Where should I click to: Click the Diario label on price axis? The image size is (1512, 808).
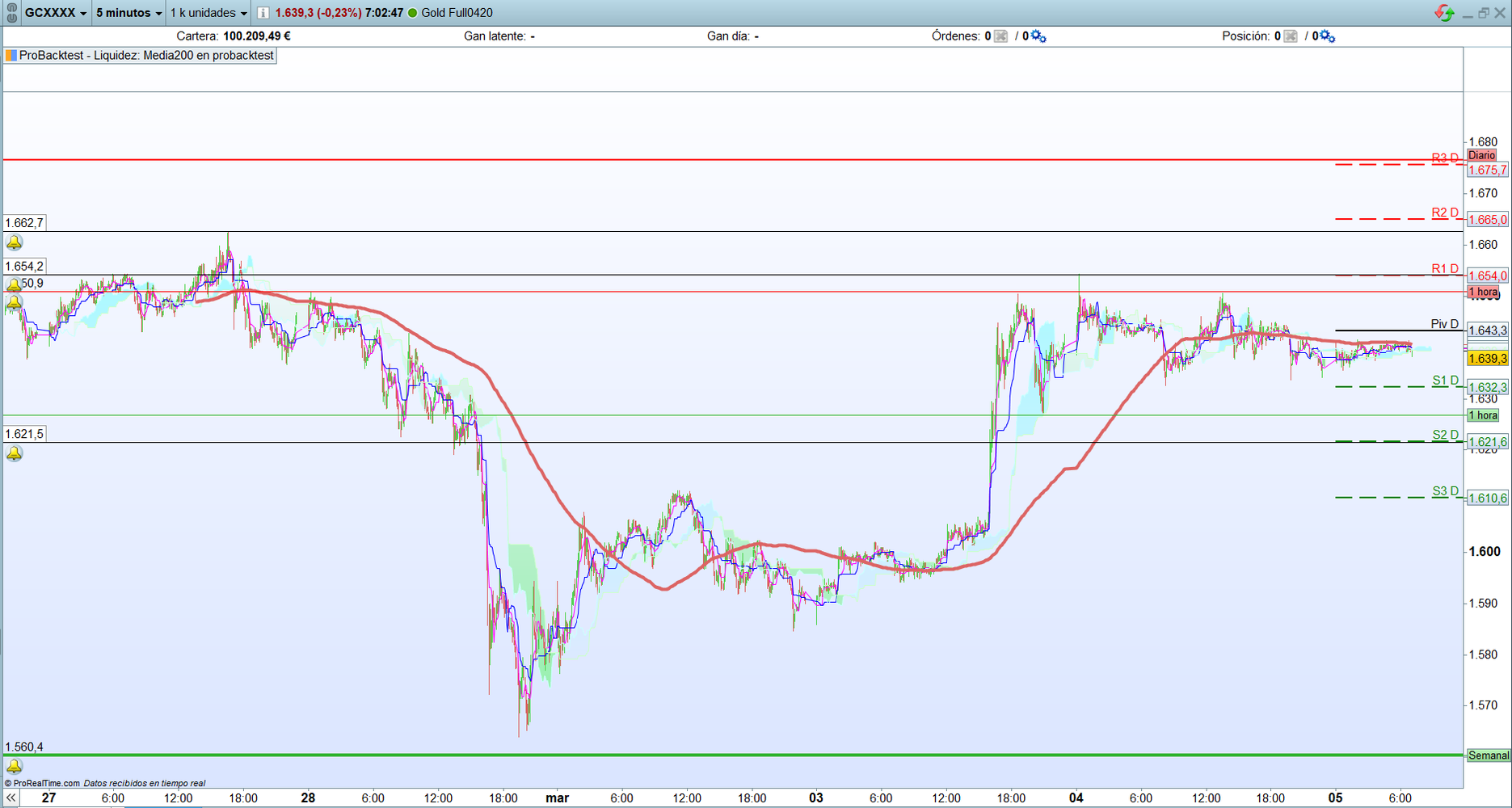[1482, 155]
